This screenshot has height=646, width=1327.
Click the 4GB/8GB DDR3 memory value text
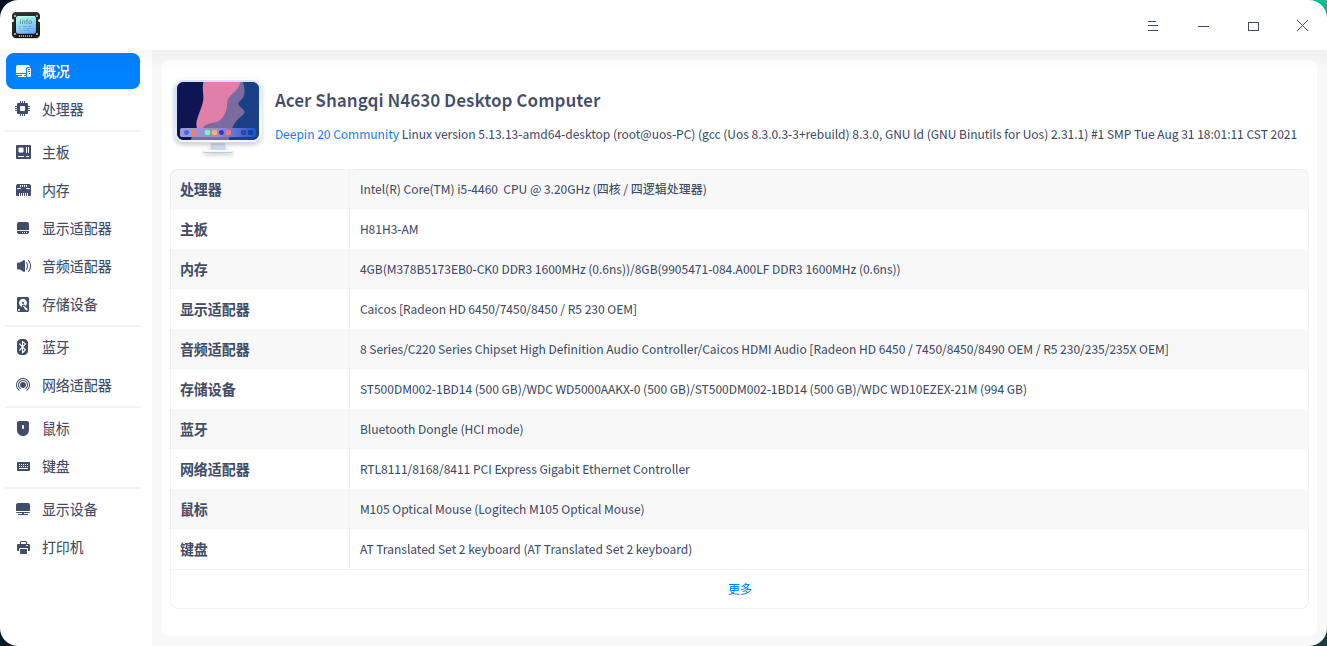630,269
